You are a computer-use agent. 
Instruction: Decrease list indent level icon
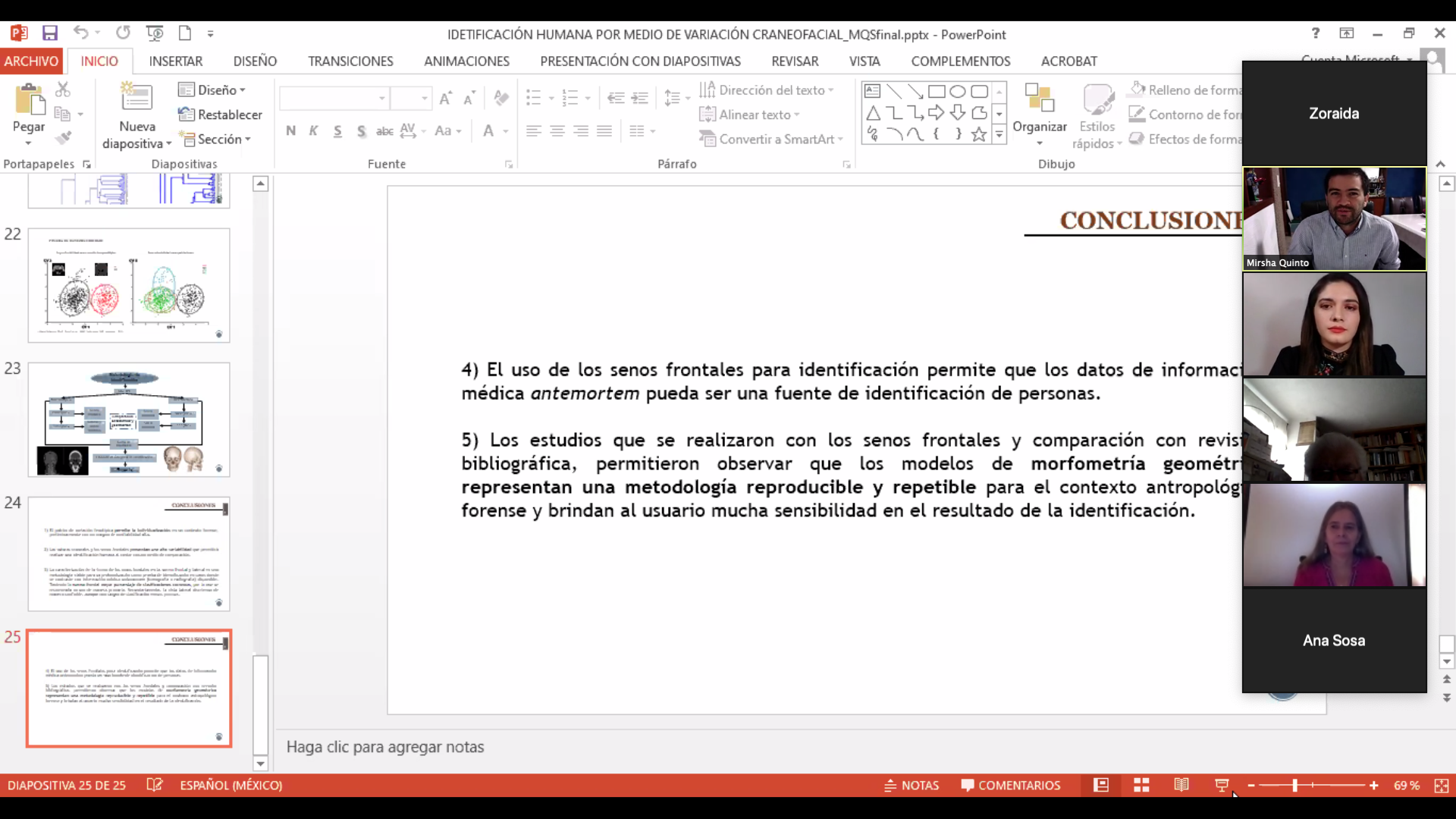pyautogui.click(x=616, y=98)
